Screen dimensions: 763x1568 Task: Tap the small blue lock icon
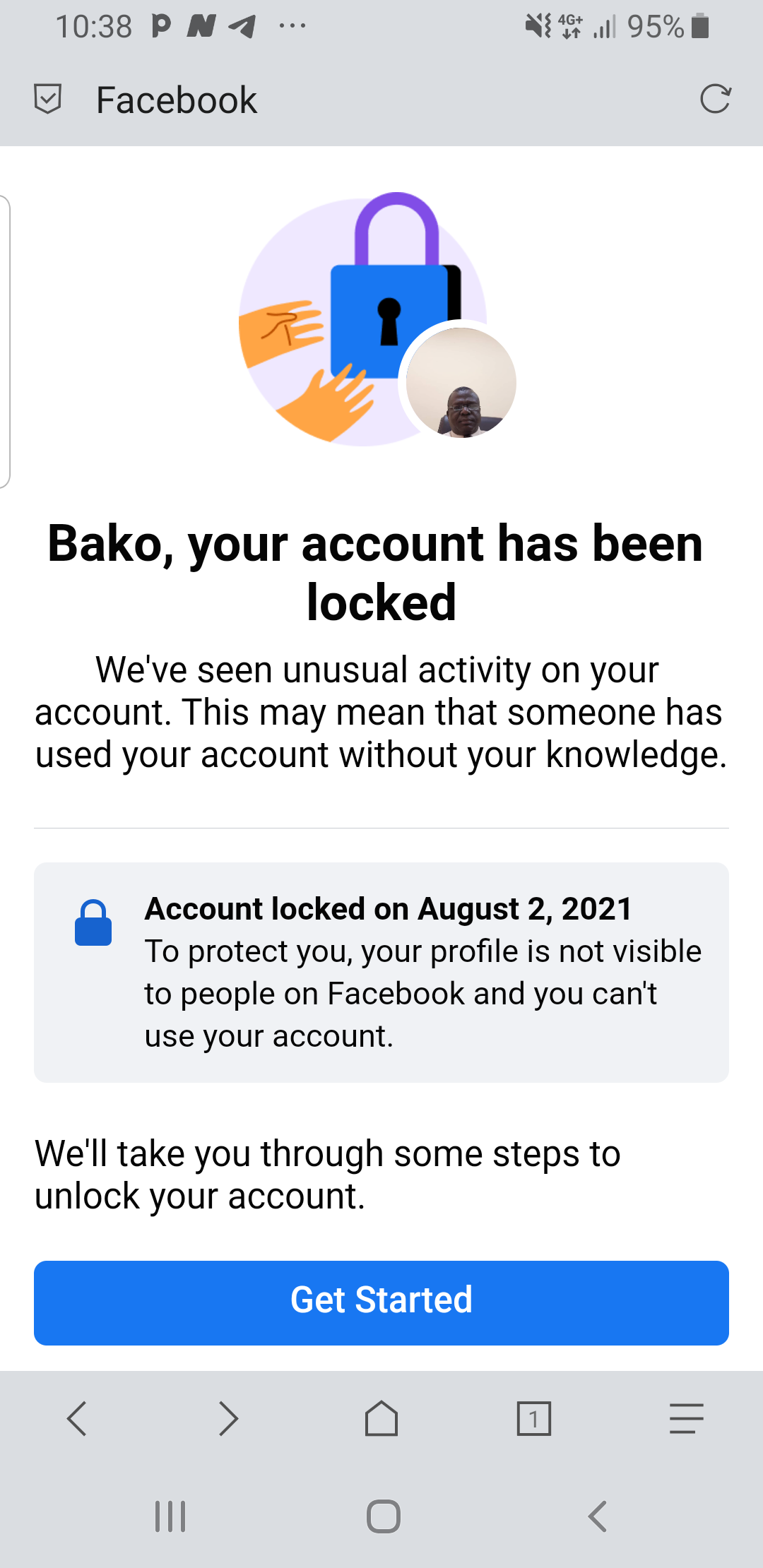point(93,922)
